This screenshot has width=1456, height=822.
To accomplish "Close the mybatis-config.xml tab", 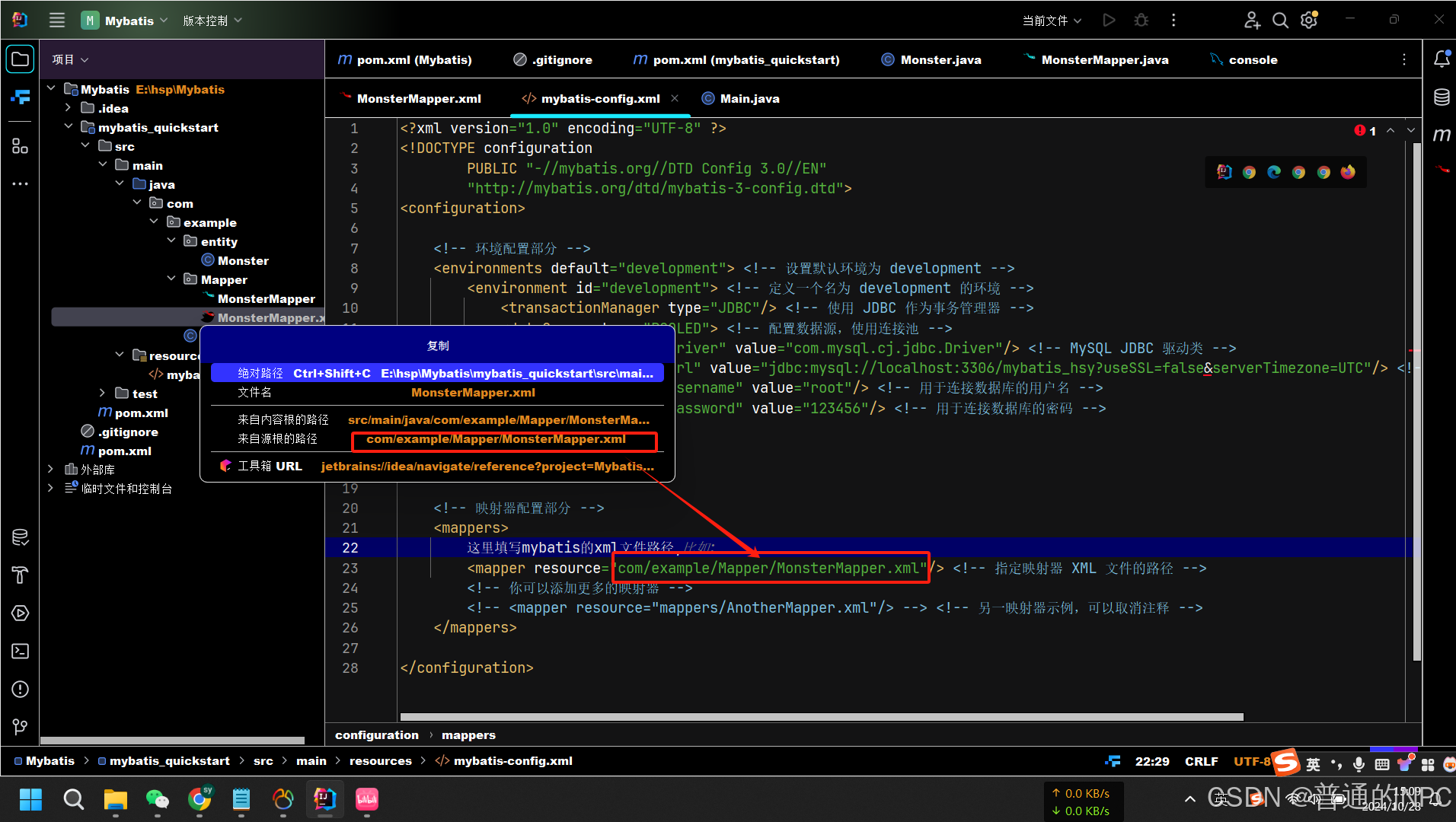I will click(x=675, y=98).
